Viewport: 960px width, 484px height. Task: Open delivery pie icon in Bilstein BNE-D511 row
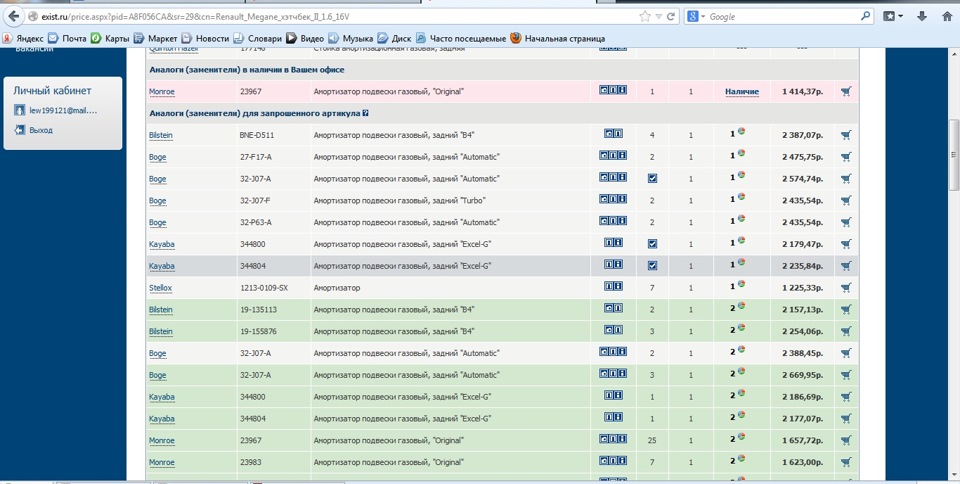point(741,132)
